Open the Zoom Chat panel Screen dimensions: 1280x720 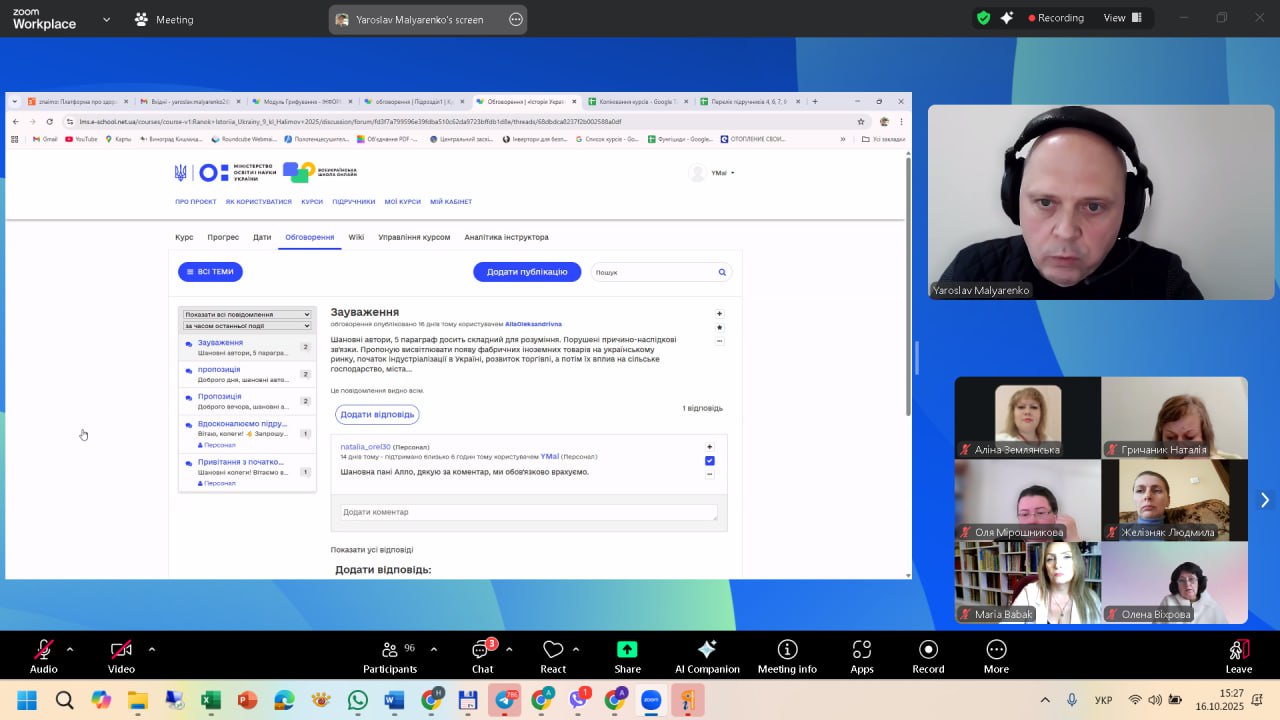(482, 655)
